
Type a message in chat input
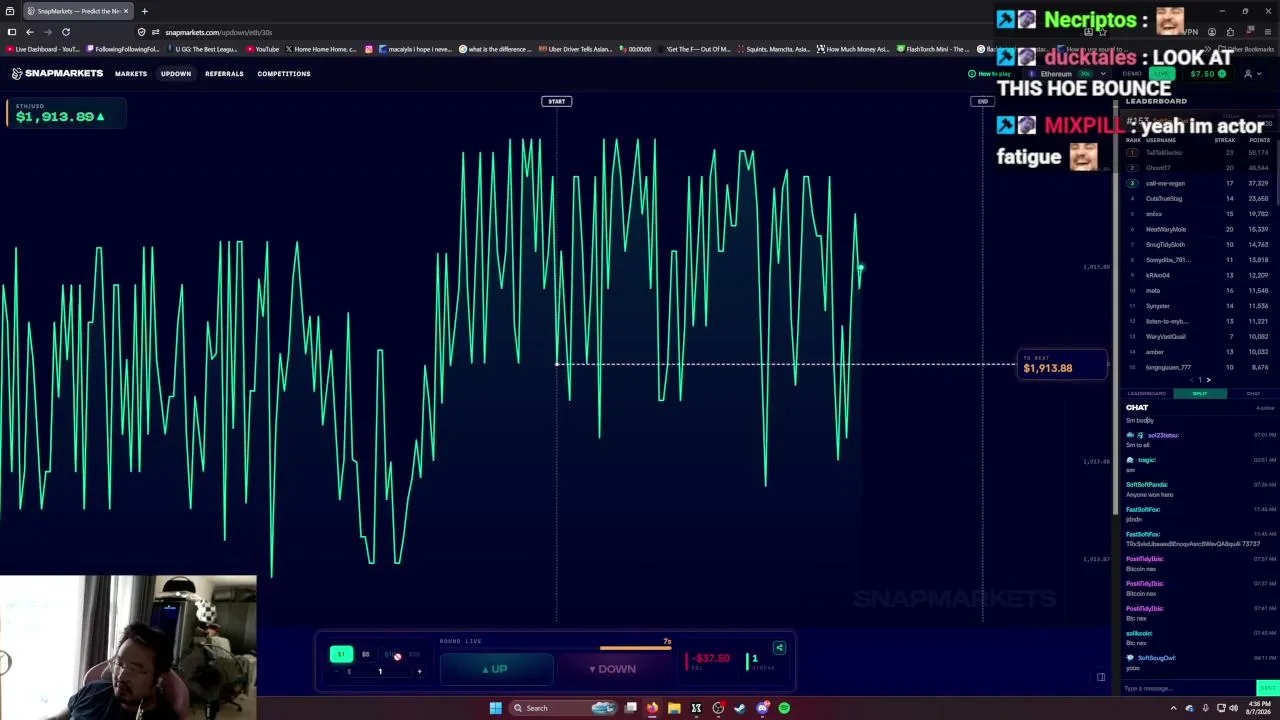1188,688
